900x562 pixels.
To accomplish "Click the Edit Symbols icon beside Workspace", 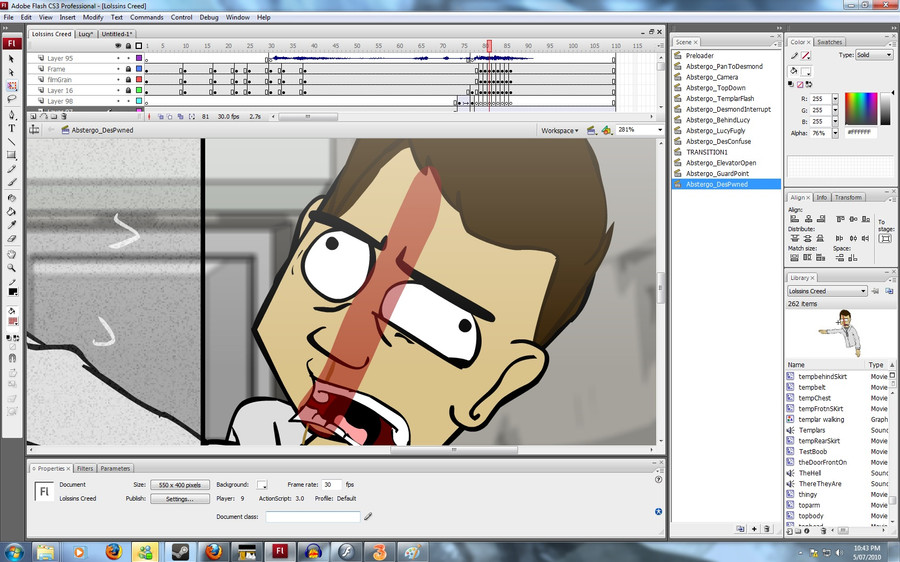I will point(606,131).
